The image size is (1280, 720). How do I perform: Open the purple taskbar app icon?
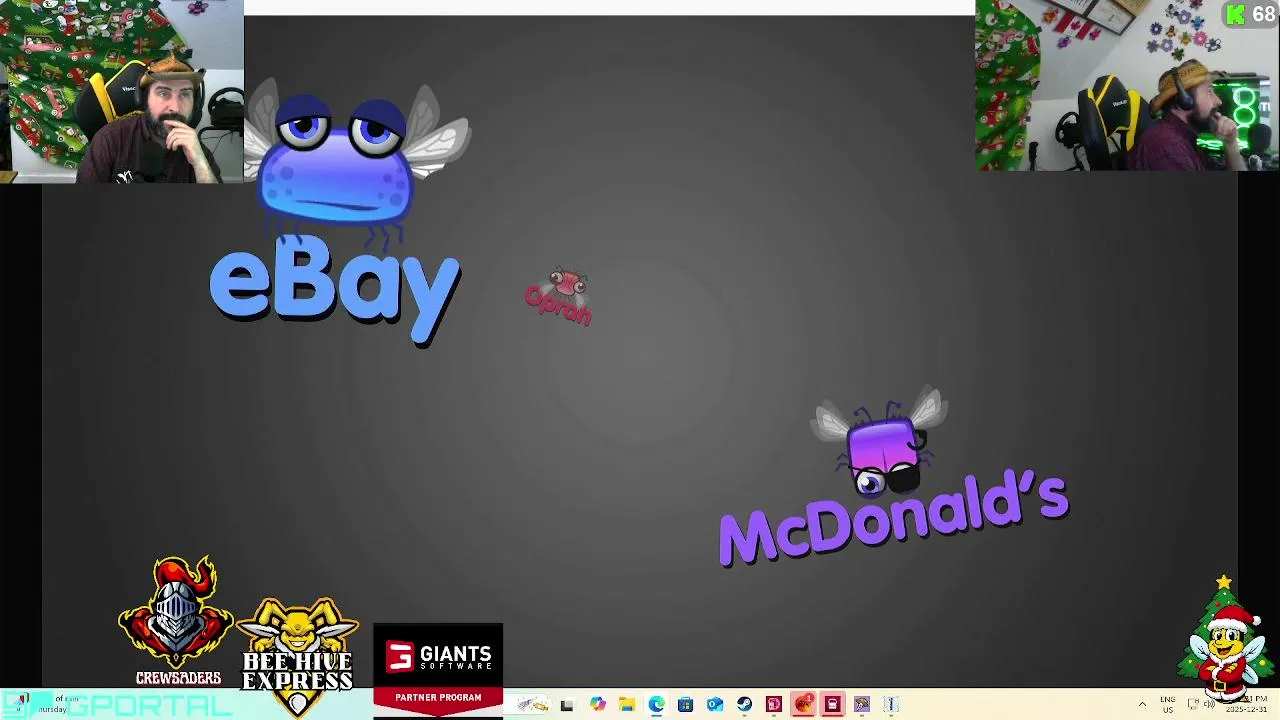tap(862, 705)
